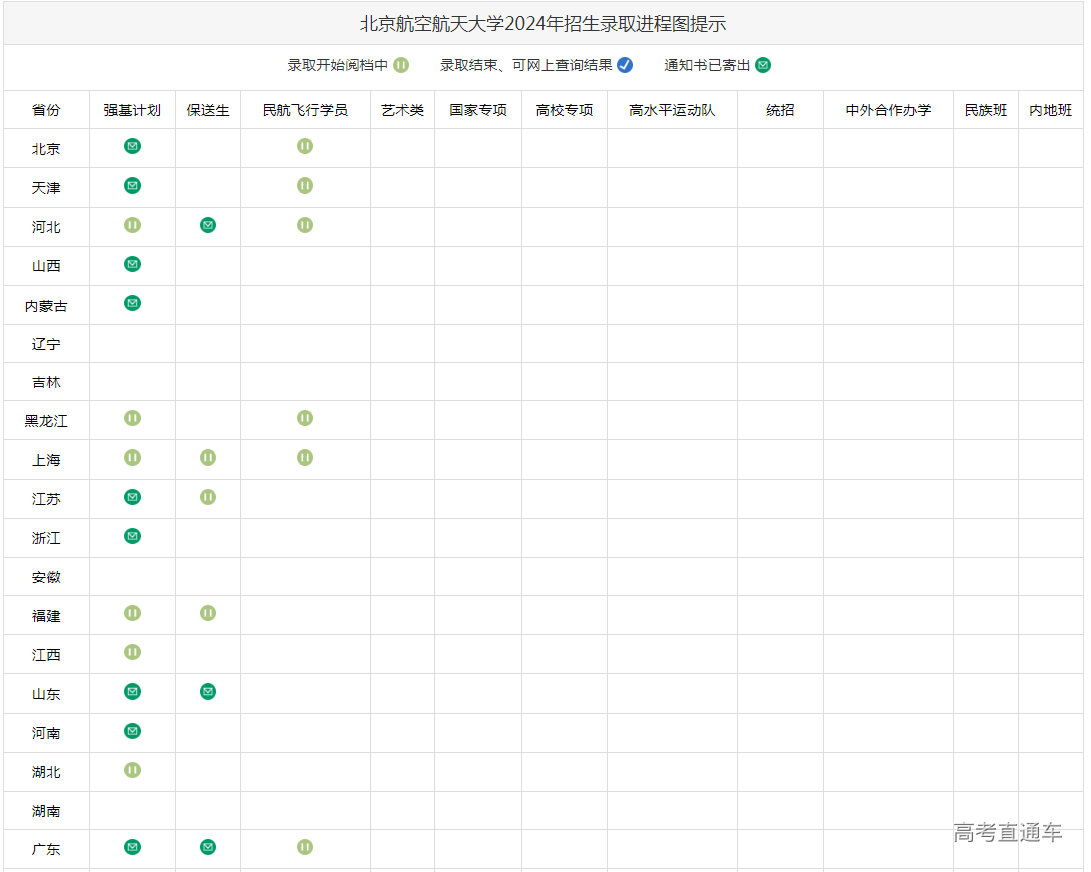This screenshot has width=1091, height=872.
Task: Select the mail icon in 河北 保送生 cell
Action: pos(208,225)
